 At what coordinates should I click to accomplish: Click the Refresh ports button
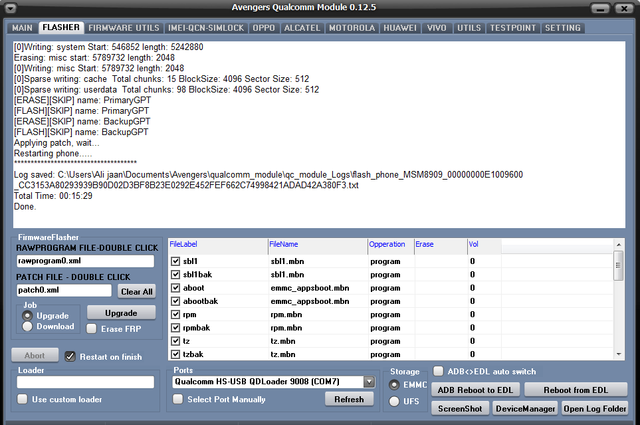click(x=349, y=399)
